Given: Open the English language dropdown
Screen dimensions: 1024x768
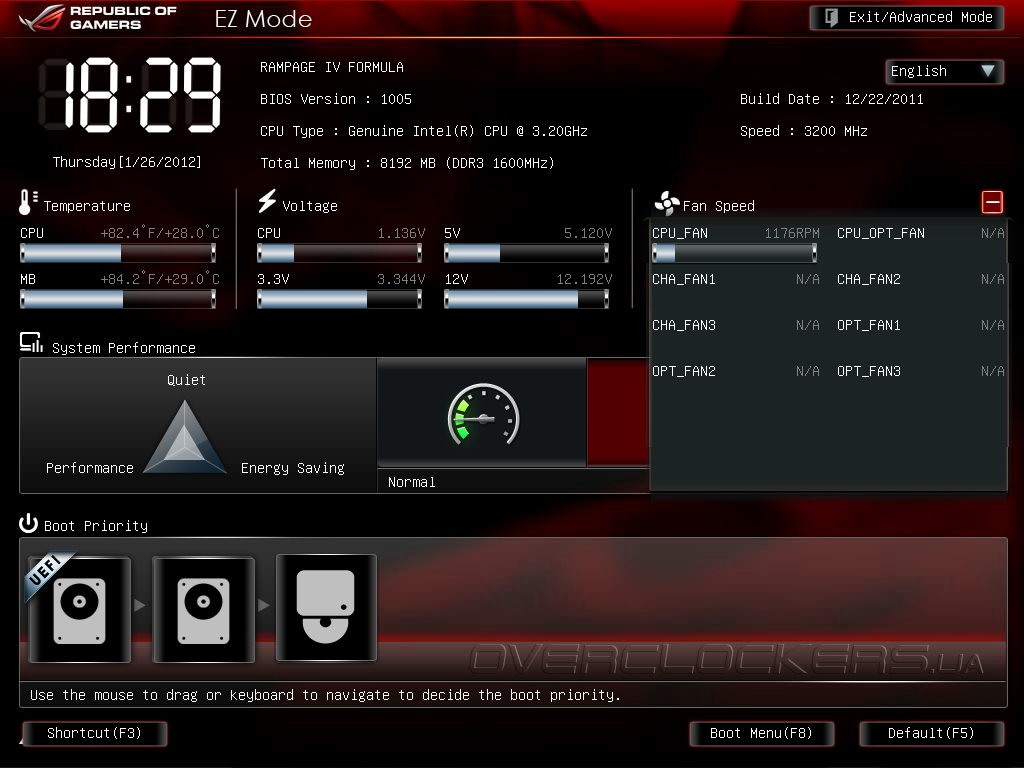Looking at the screenshot, I should click(944, 71).
